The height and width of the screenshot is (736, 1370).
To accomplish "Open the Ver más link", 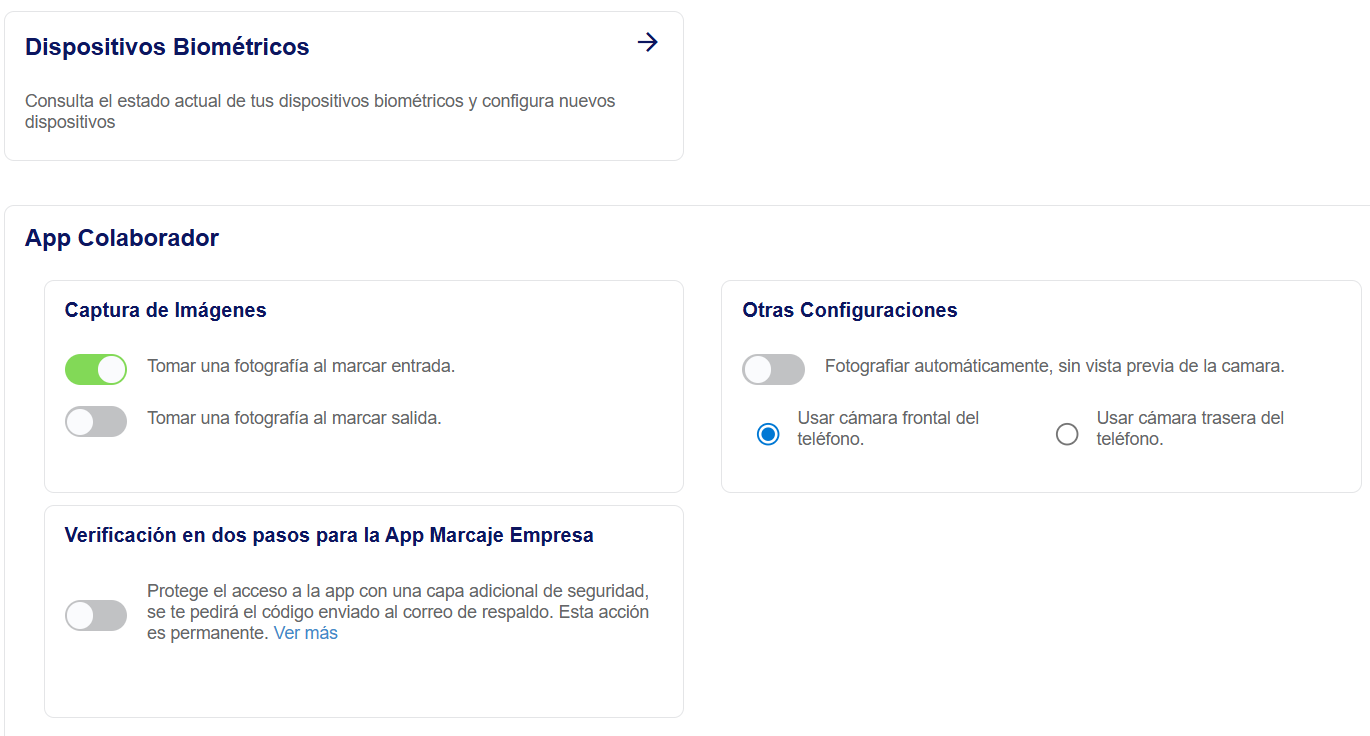I will [x=306, y=633].
